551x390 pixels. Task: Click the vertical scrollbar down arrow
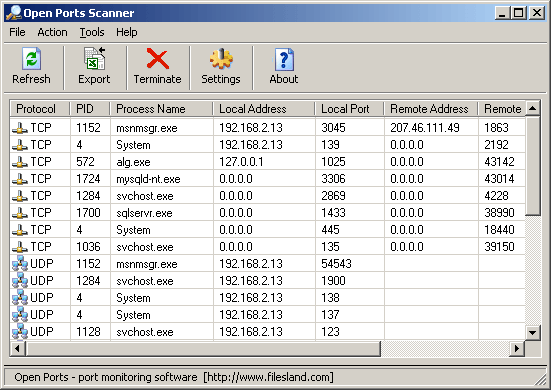pos(533,332)
